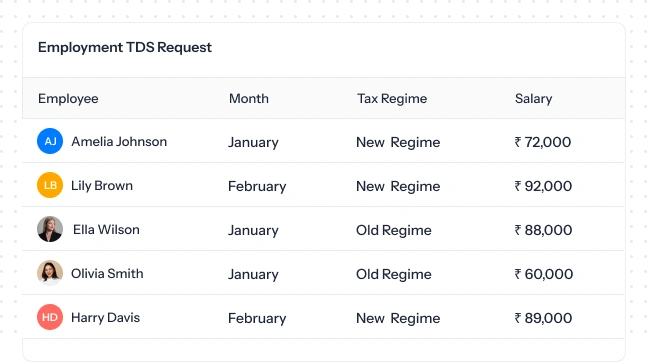This screenshot has height=362, width=647.
Task: Select Ella Wilson's Old Regime cell
Action: pos(394,230)
